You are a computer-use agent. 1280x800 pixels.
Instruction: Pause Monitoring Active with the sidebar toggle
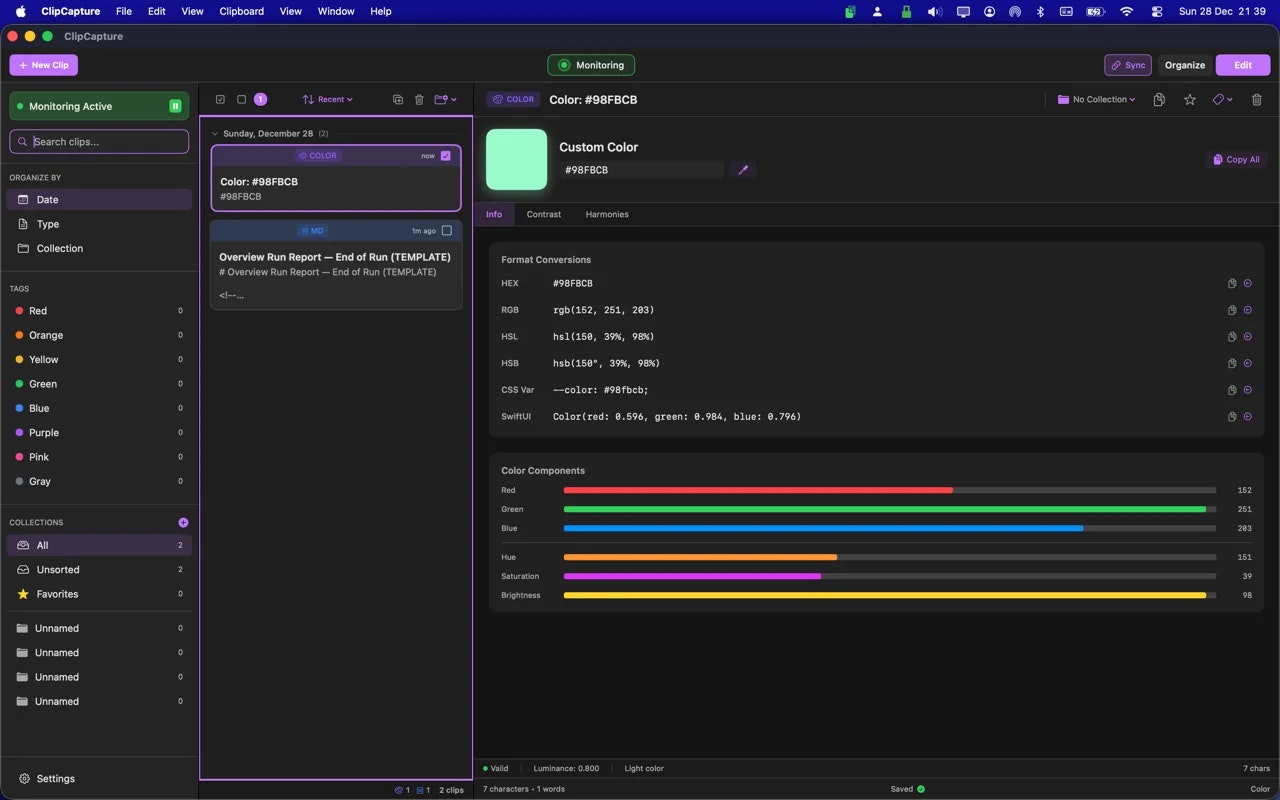point(175,105)
